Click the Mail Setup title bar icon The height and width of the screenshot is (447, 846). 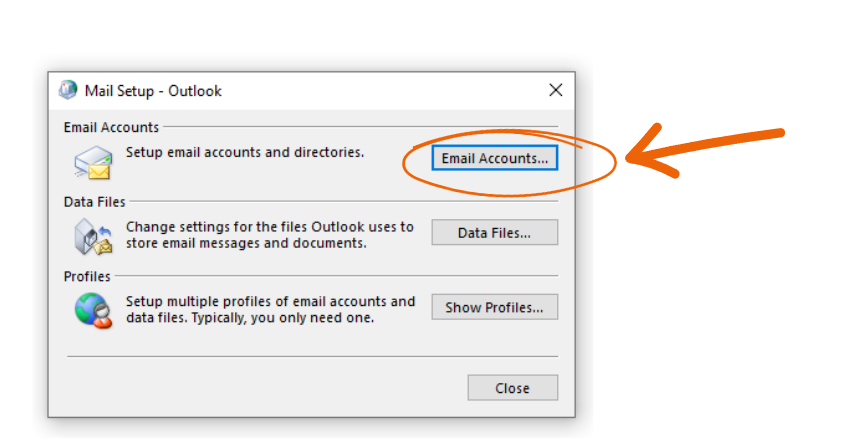pyautogui.click(x=68, y=90)
